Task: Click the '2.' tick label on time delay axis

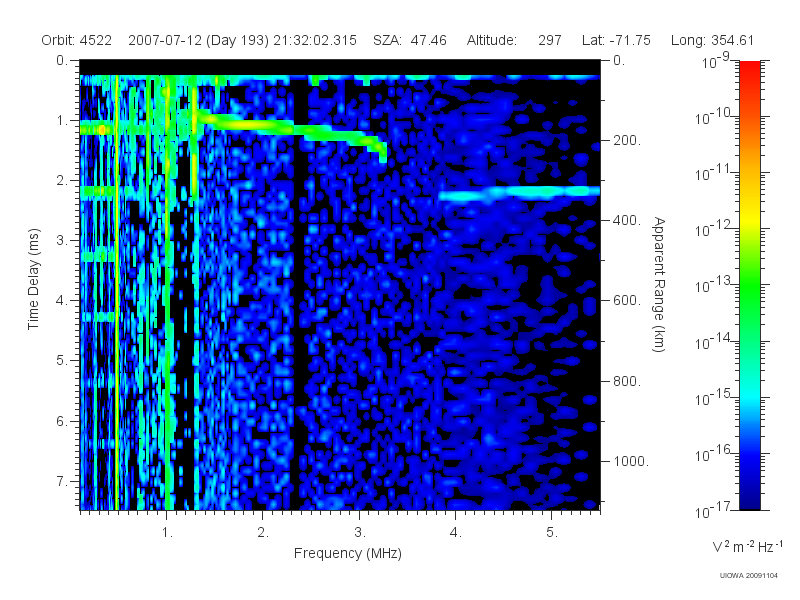Action: pyautogui.click(x=62, y=181)
